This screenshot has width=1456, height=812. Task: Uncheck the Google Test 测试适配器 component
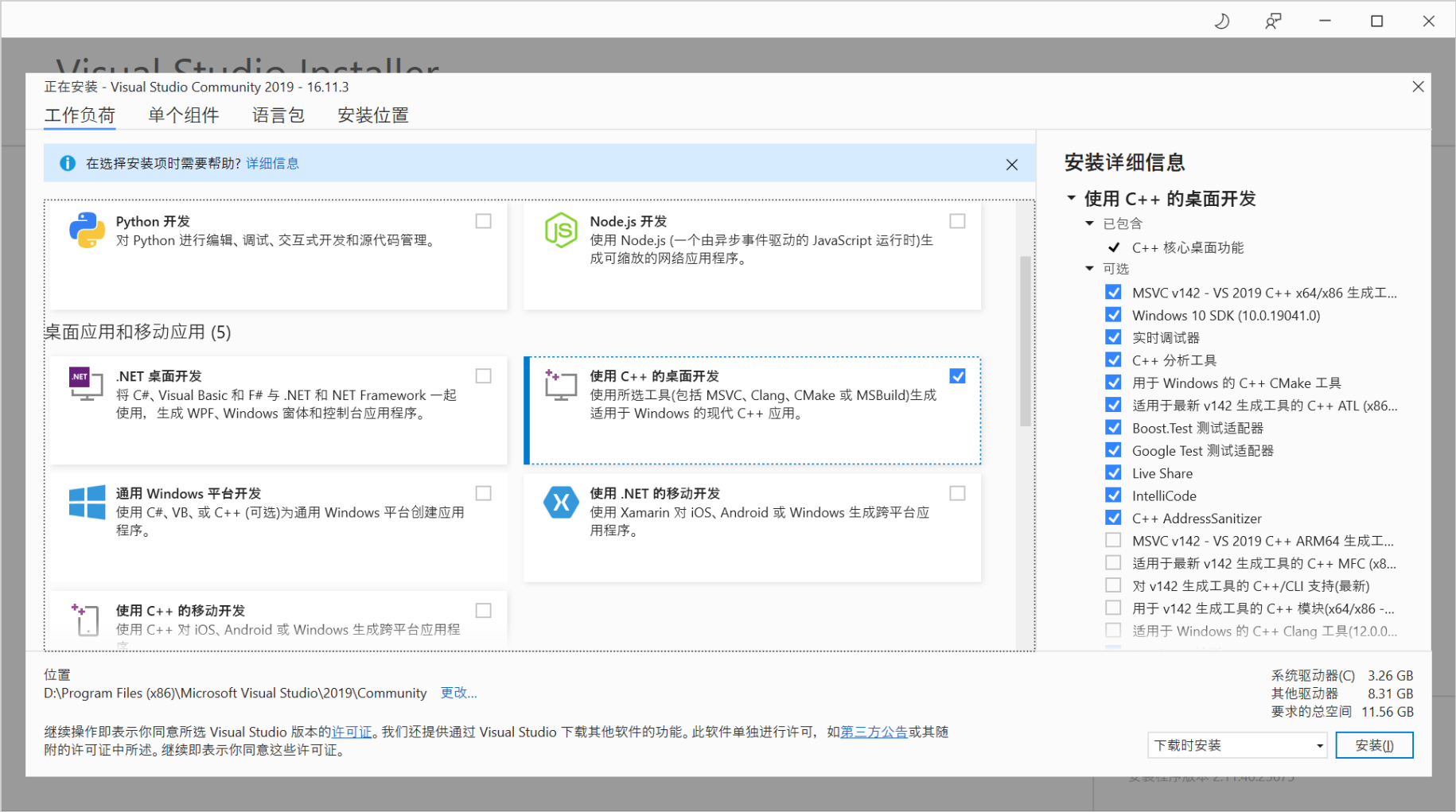coord(1113,449)
